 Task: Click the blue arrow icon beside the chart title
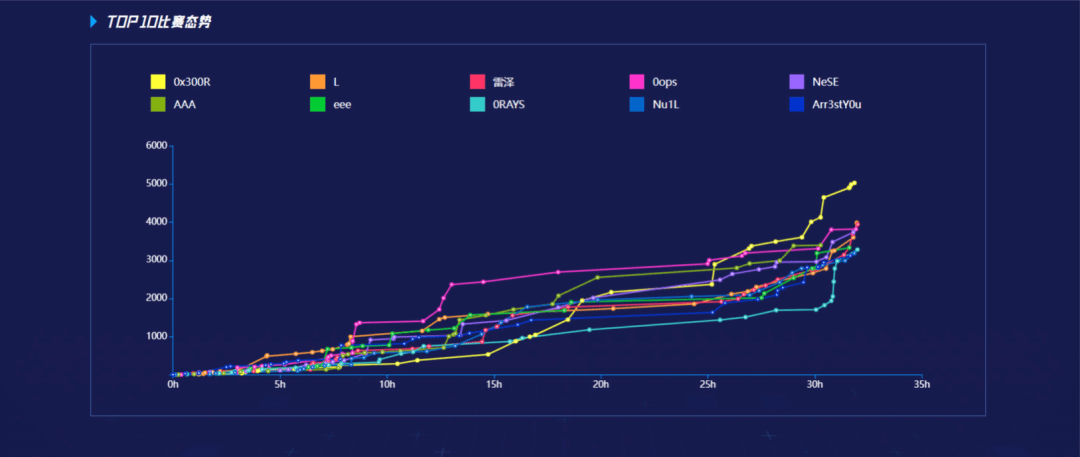pyautogui.click(x=93, y=21)
